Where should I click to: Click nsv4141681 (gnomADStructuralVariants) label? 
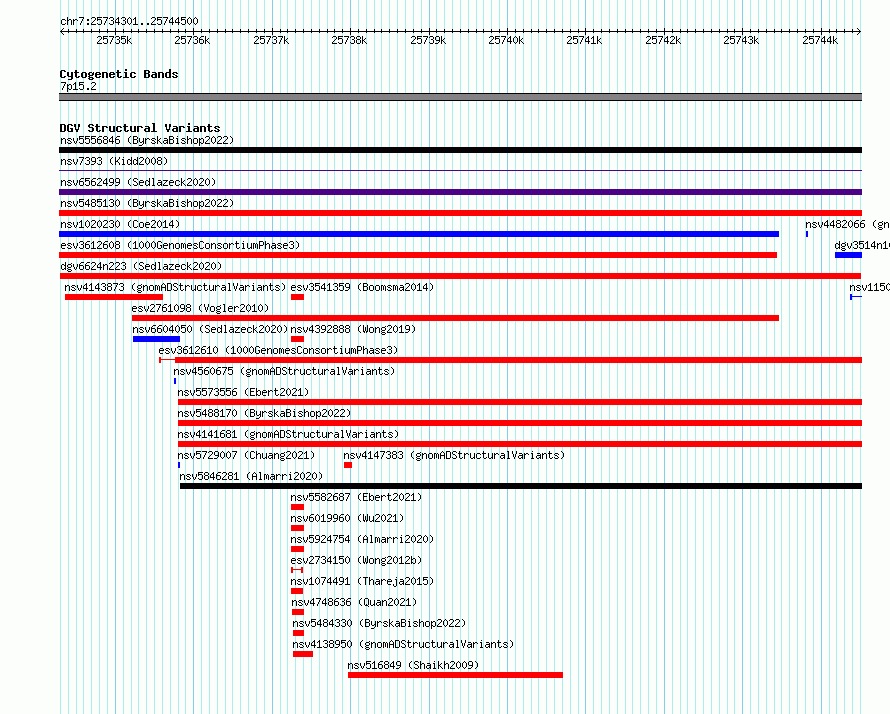[288, 434]
